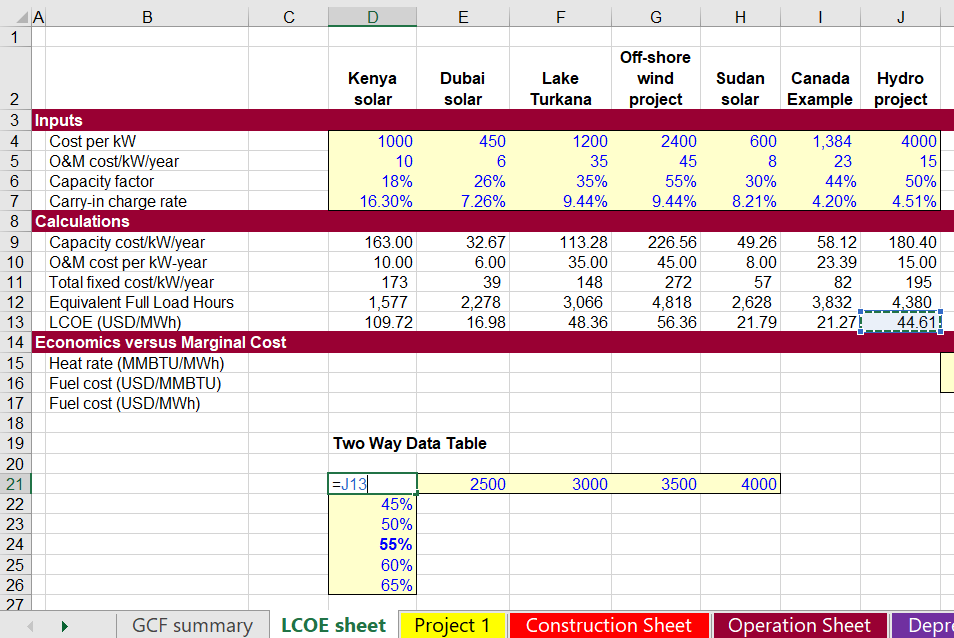Select column D header
Screen dimensions: 954x638
(x=372, y=16)
